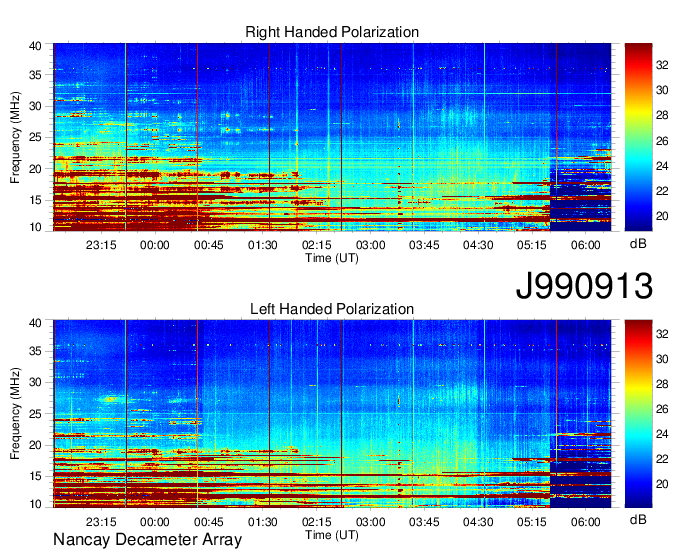Choose 30 MHz frequency tick on Left Handed plot
The height and width of the screenshot is (552, 680).
coord(35,382)
